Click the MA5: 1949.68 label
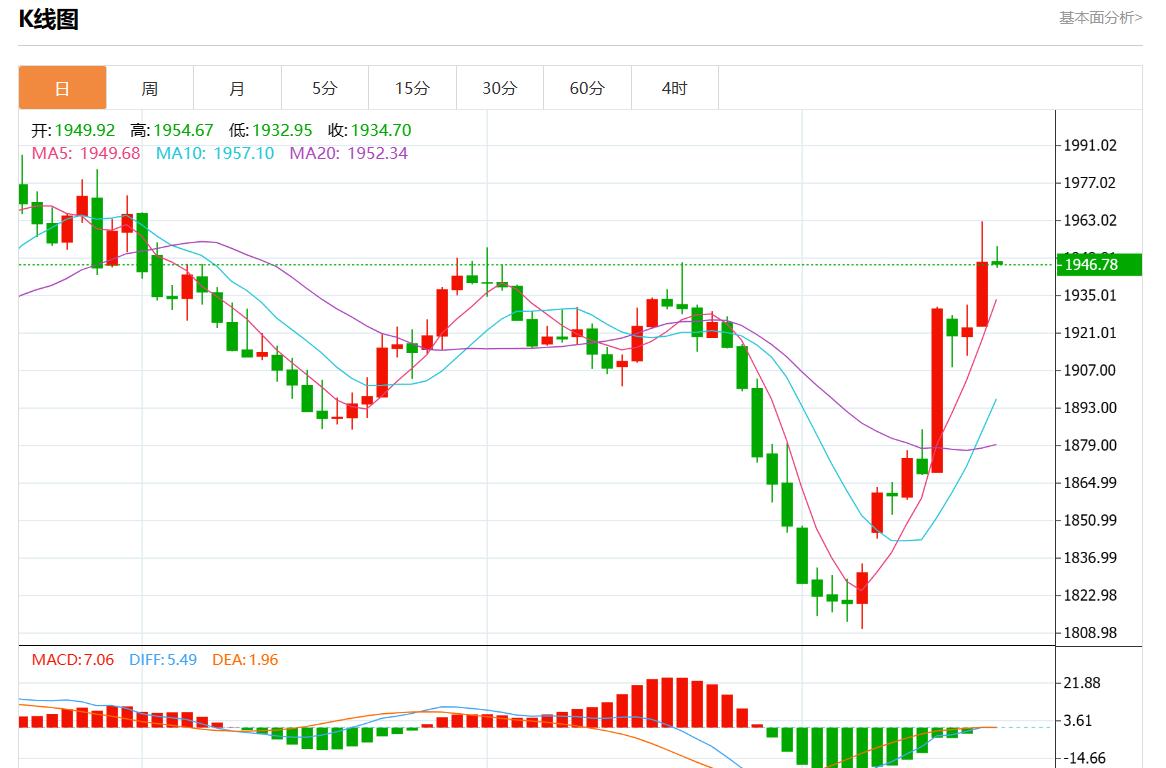1166x768 pixels. [x=86, y=153]
